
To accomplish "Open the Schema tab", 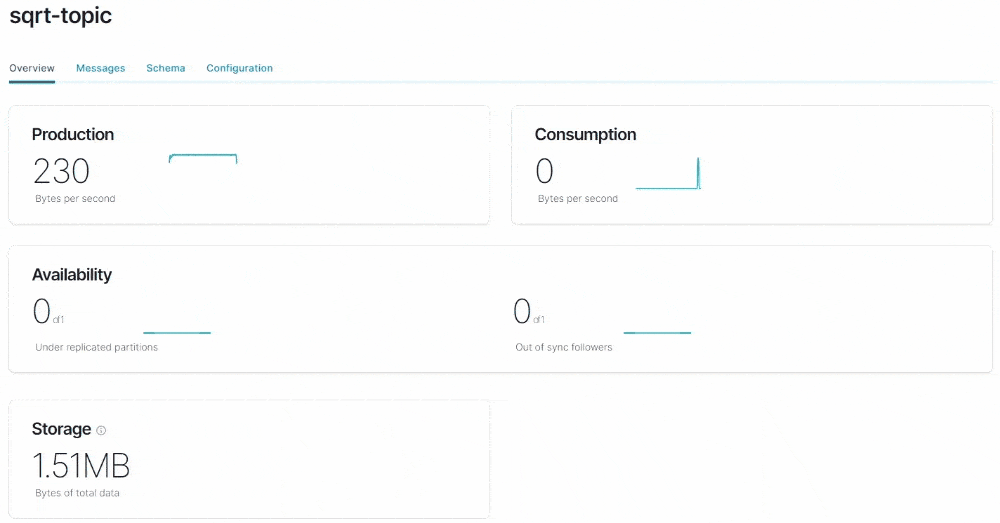I will [x=165, y=68].
